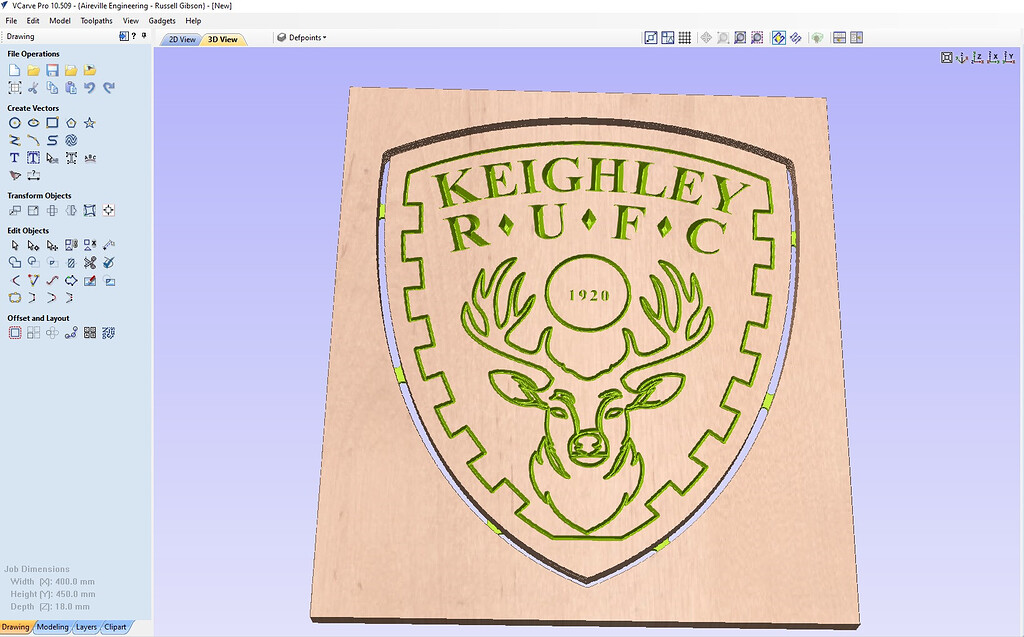The width and height of the screenshot is (1024, 637).
Task: Collapse the Edit Objects section
Action: 31,232
